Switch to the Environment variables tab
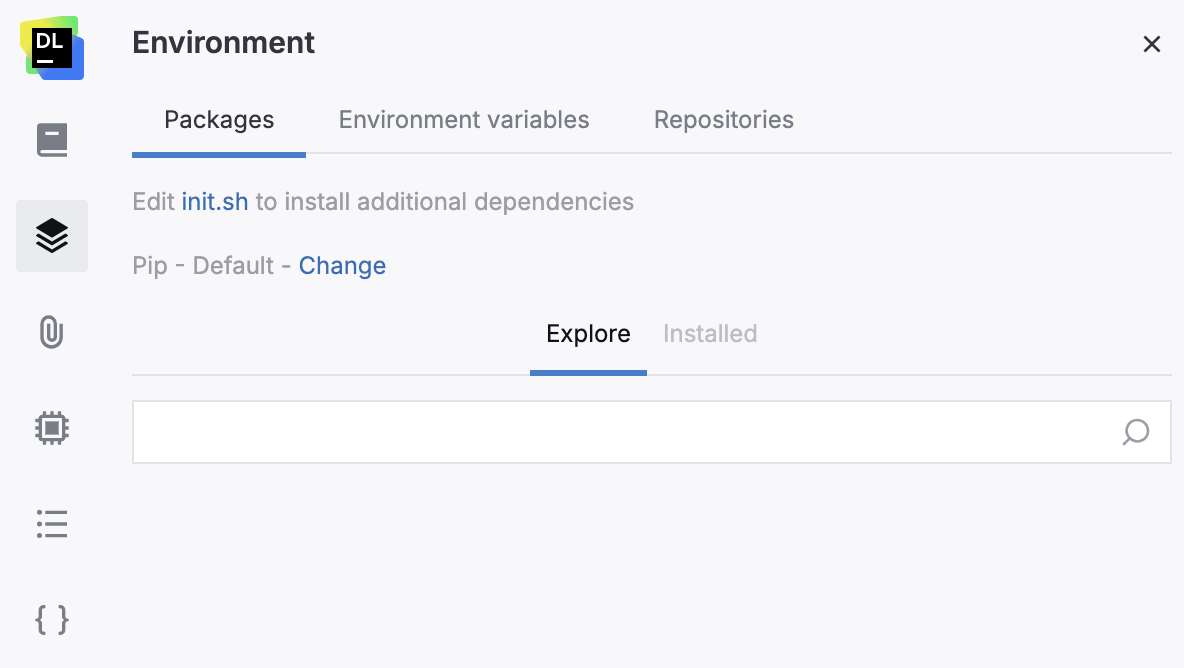The height and width of the screenshot is (668, 1184). click(x=463, y=119)
